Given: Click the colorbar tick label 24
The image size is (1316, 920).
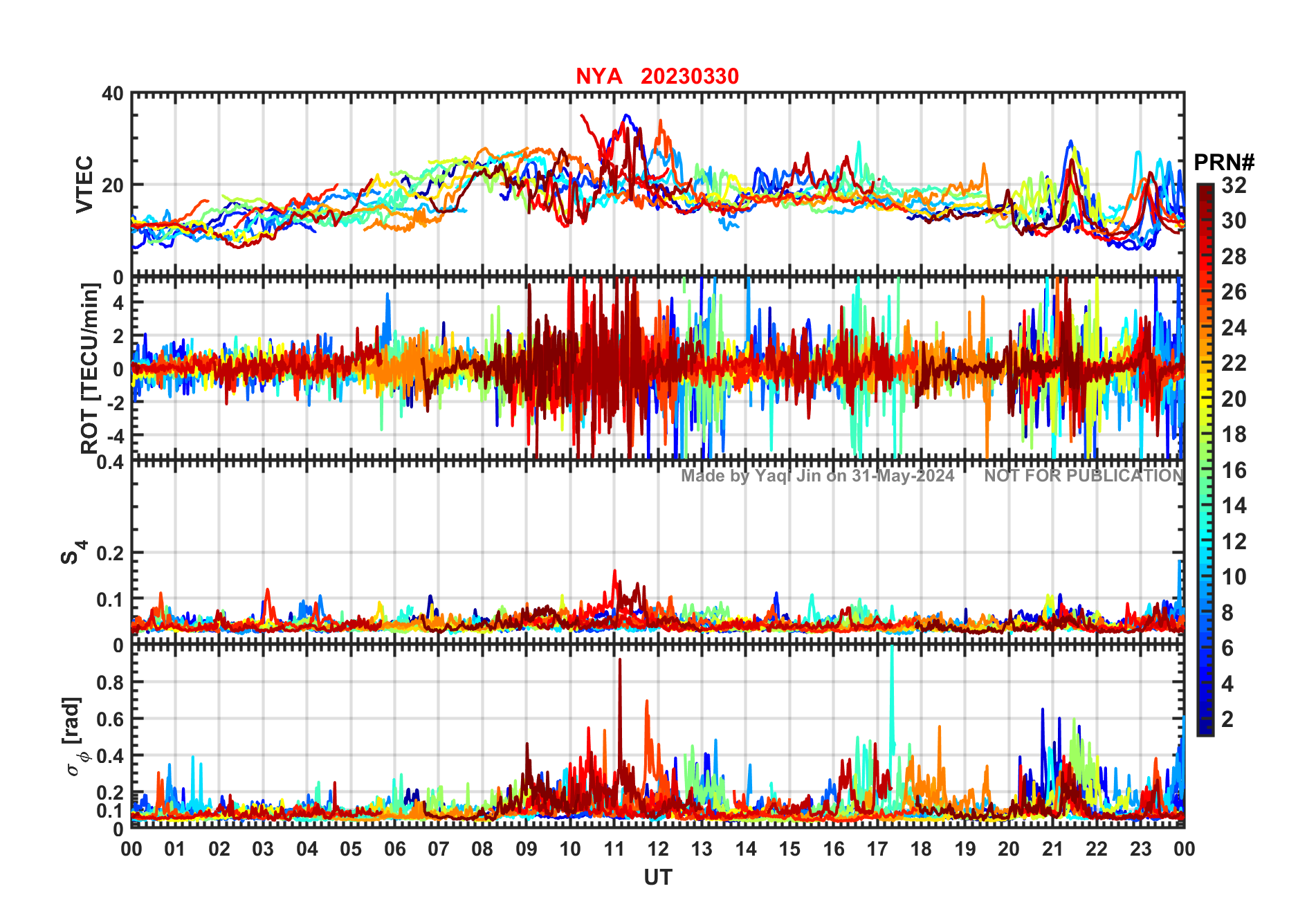Looking at the screenshot, I should 1234,328.
